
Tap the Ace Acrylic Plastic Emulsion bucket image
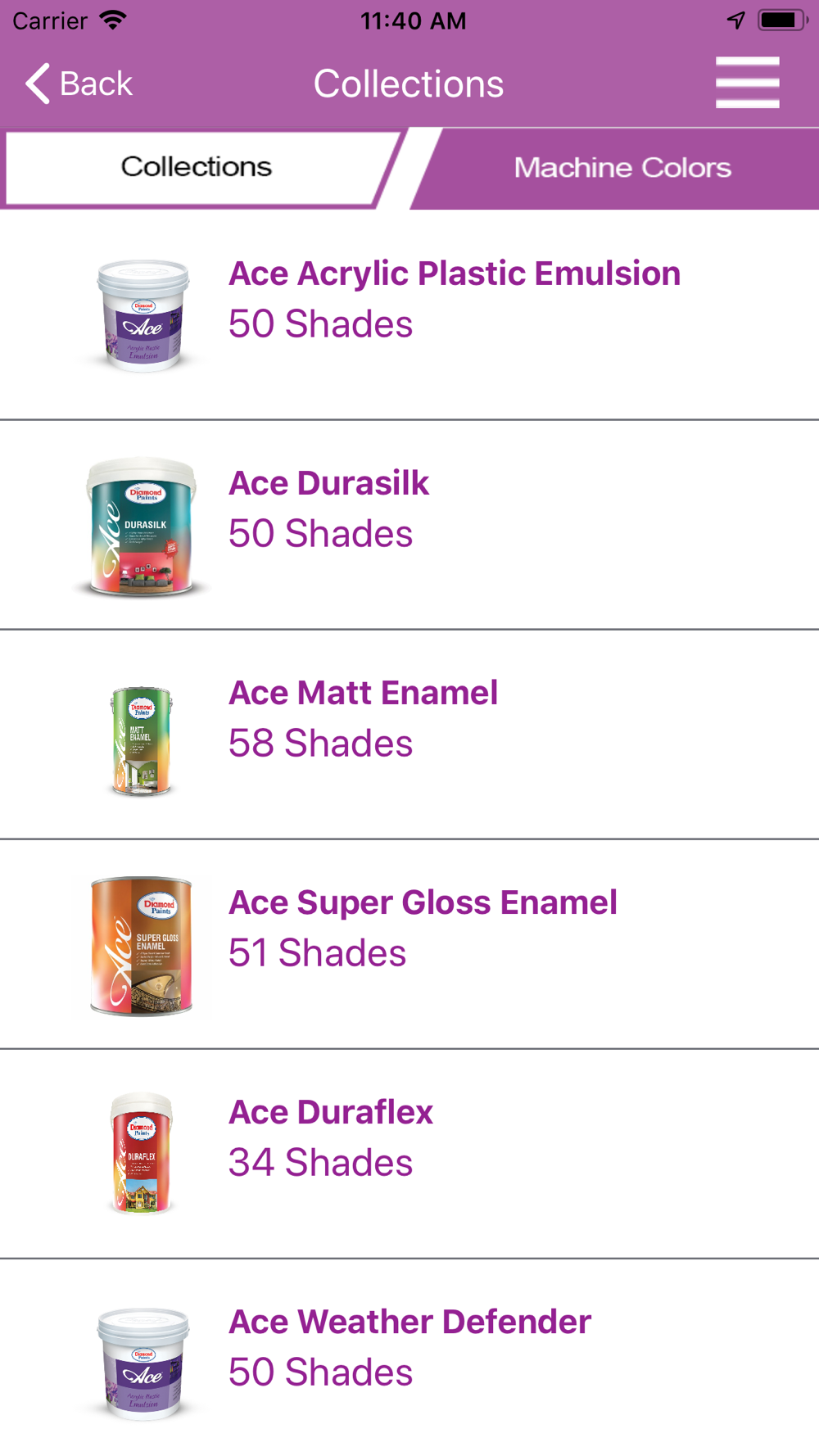click(143, 315)
